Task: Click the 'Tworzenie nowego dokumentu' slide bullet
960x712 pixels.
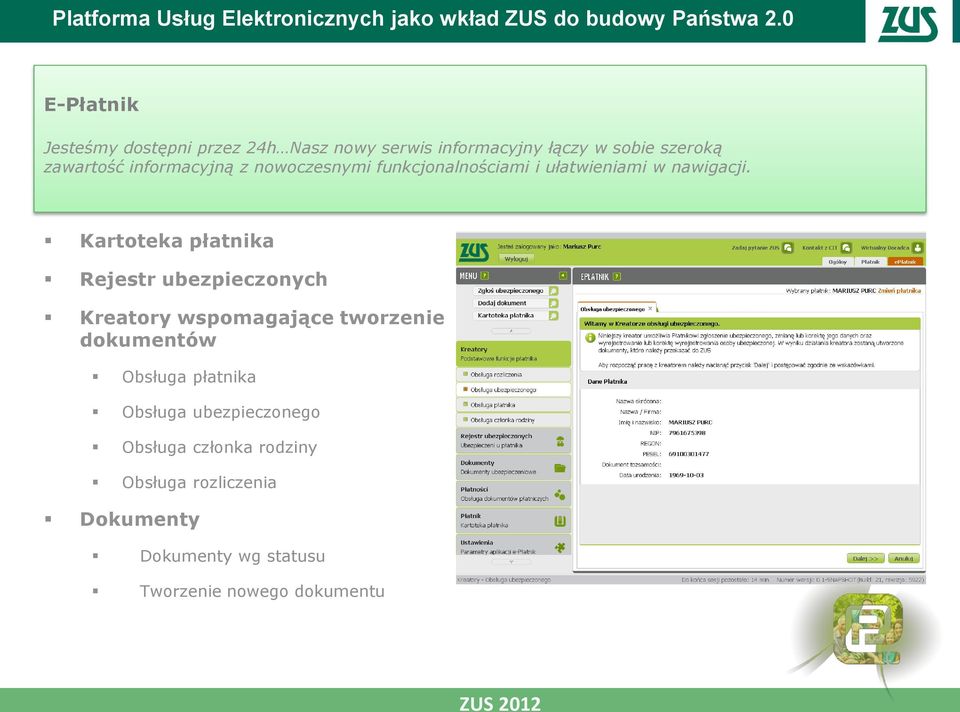Action: click(263, 591)
